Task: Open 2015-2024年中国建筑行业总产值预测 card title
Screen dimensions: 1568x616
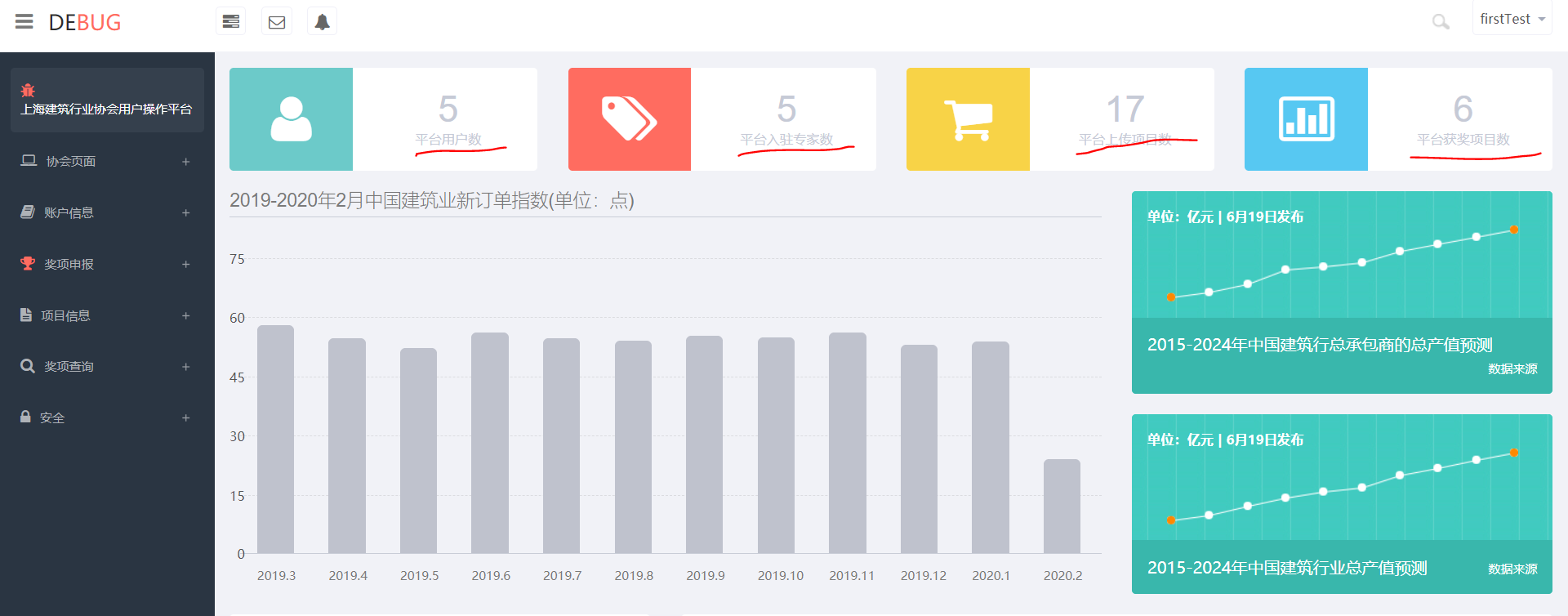Action: tap(1287, 568)
